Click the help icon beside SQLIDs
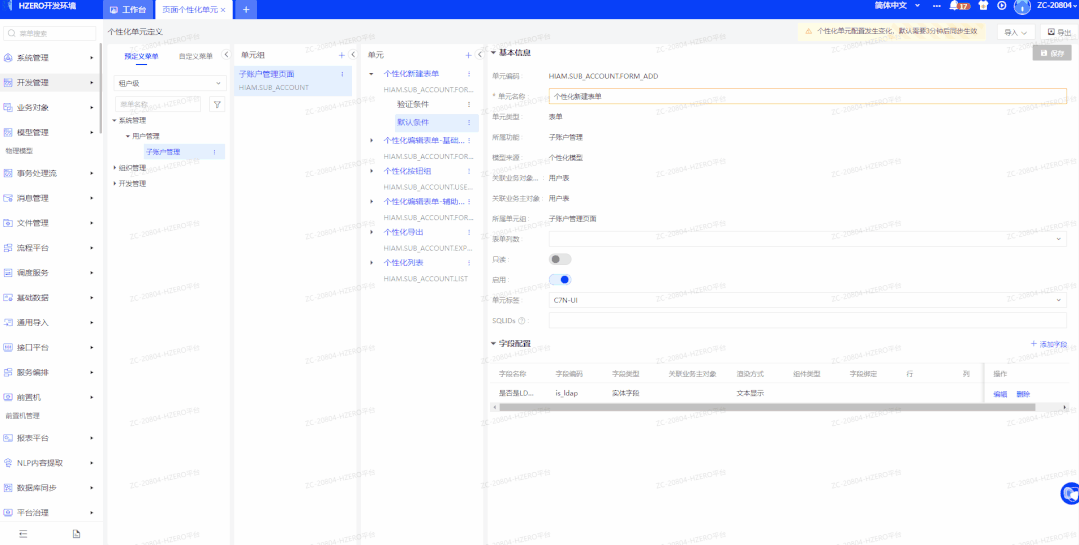The width and height of the screenshot is (1079, 545). point(522,321)
